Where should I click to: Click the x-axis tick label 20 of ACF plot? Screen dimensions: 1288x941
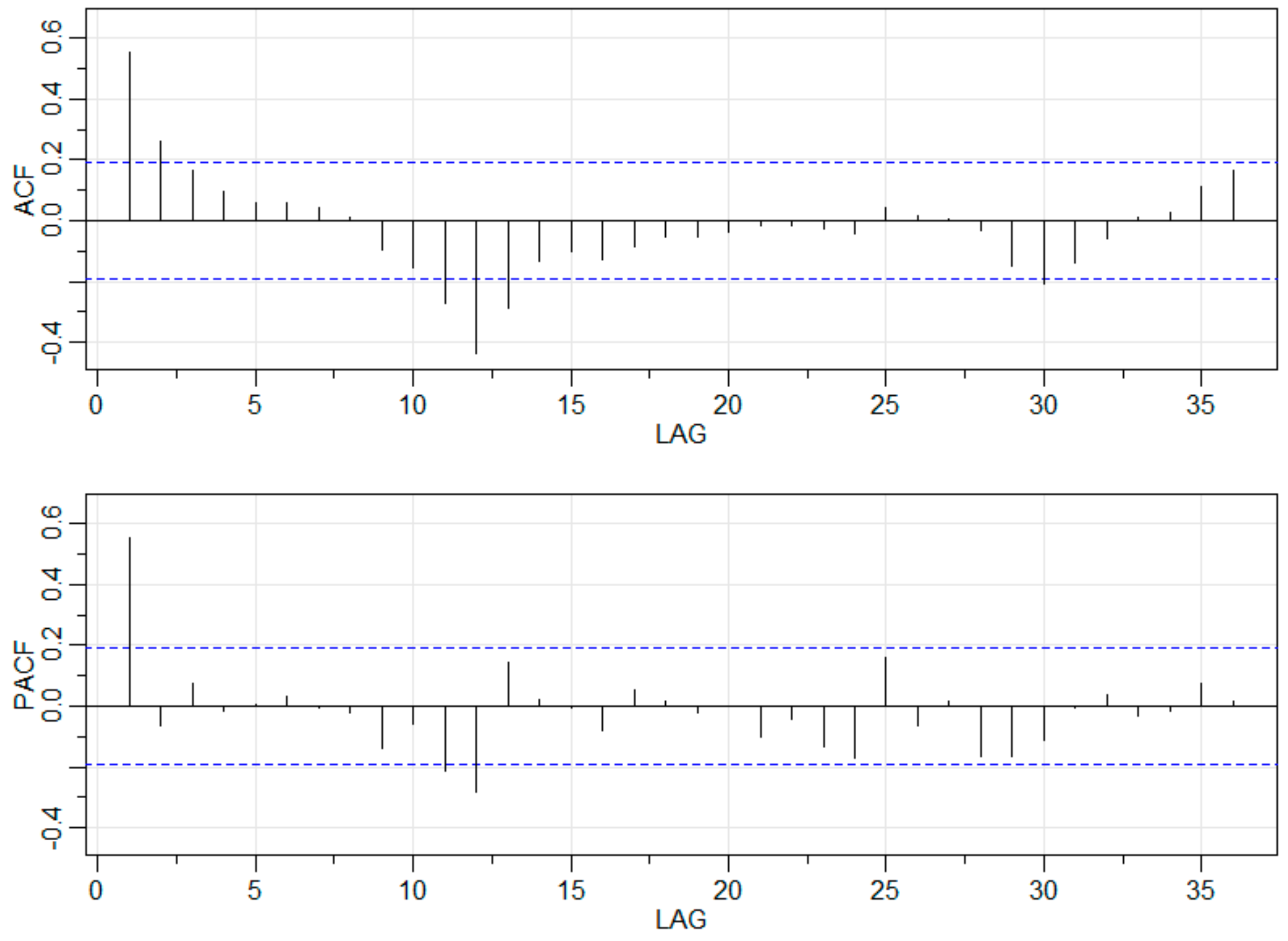click(x=727, y=405)
